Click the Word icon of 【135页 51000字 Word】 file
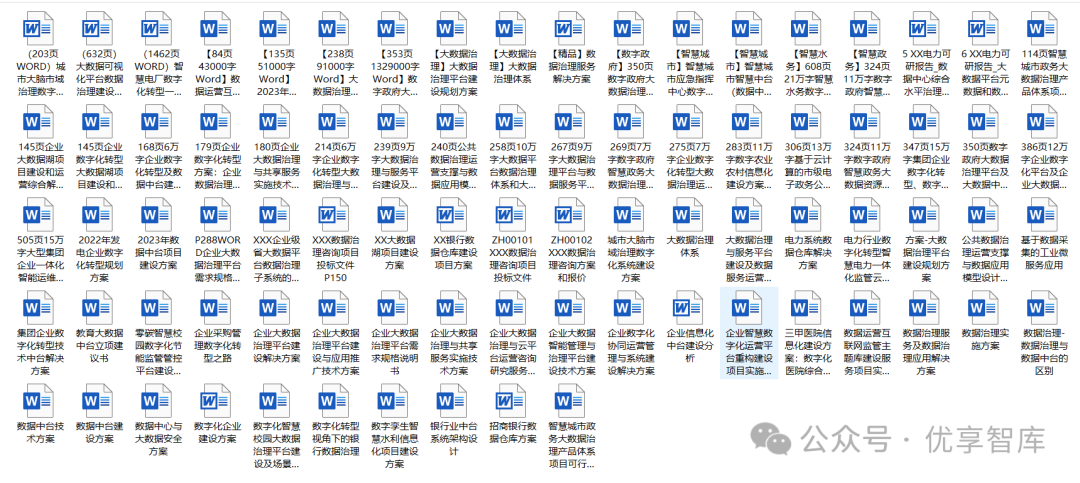Image resolution: width=1080 pixels, height=483 pixels. pos(275,29)
